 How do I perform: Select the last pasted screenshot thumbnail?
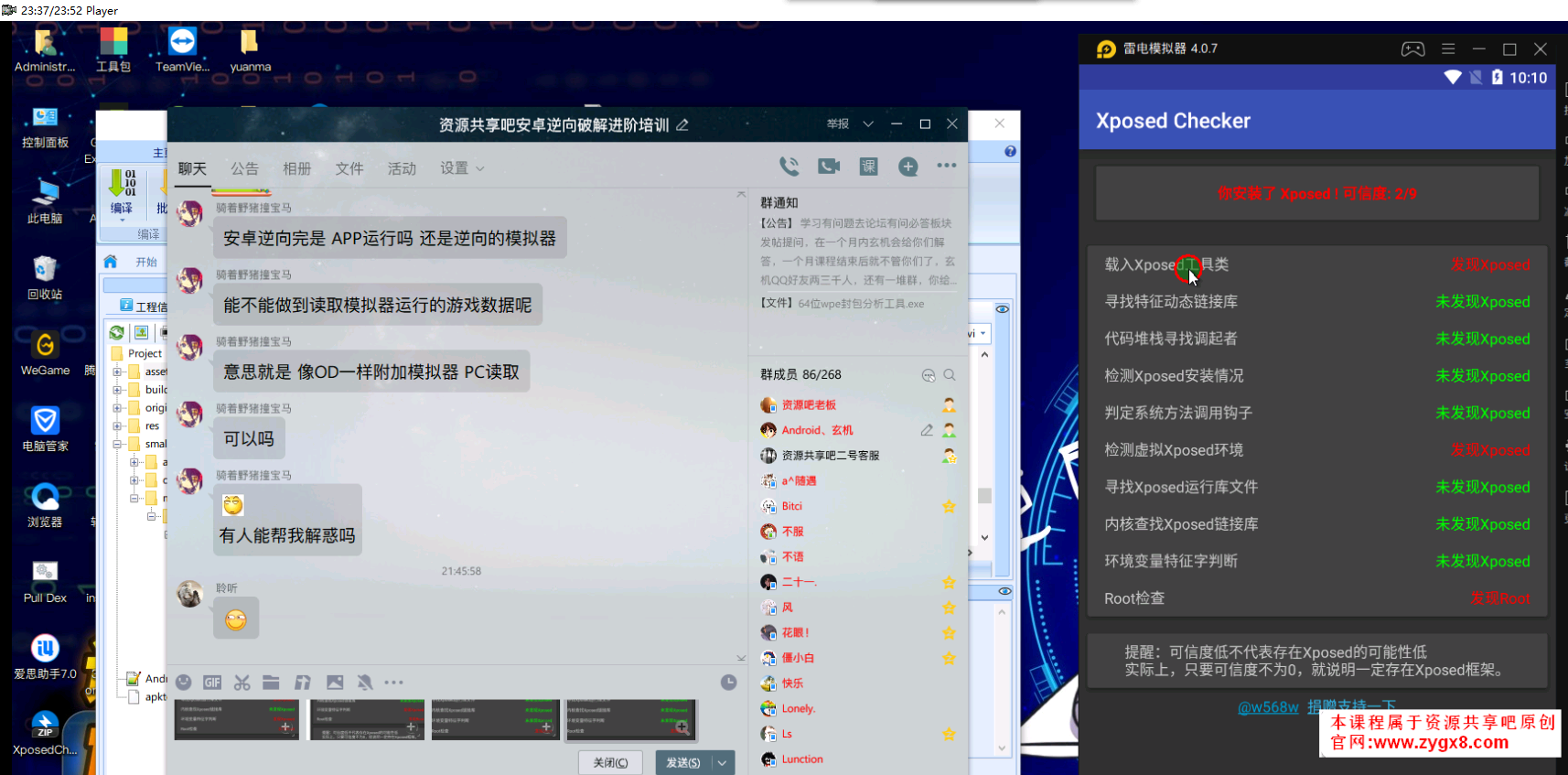pyautogui.click(x=630, y=720)
